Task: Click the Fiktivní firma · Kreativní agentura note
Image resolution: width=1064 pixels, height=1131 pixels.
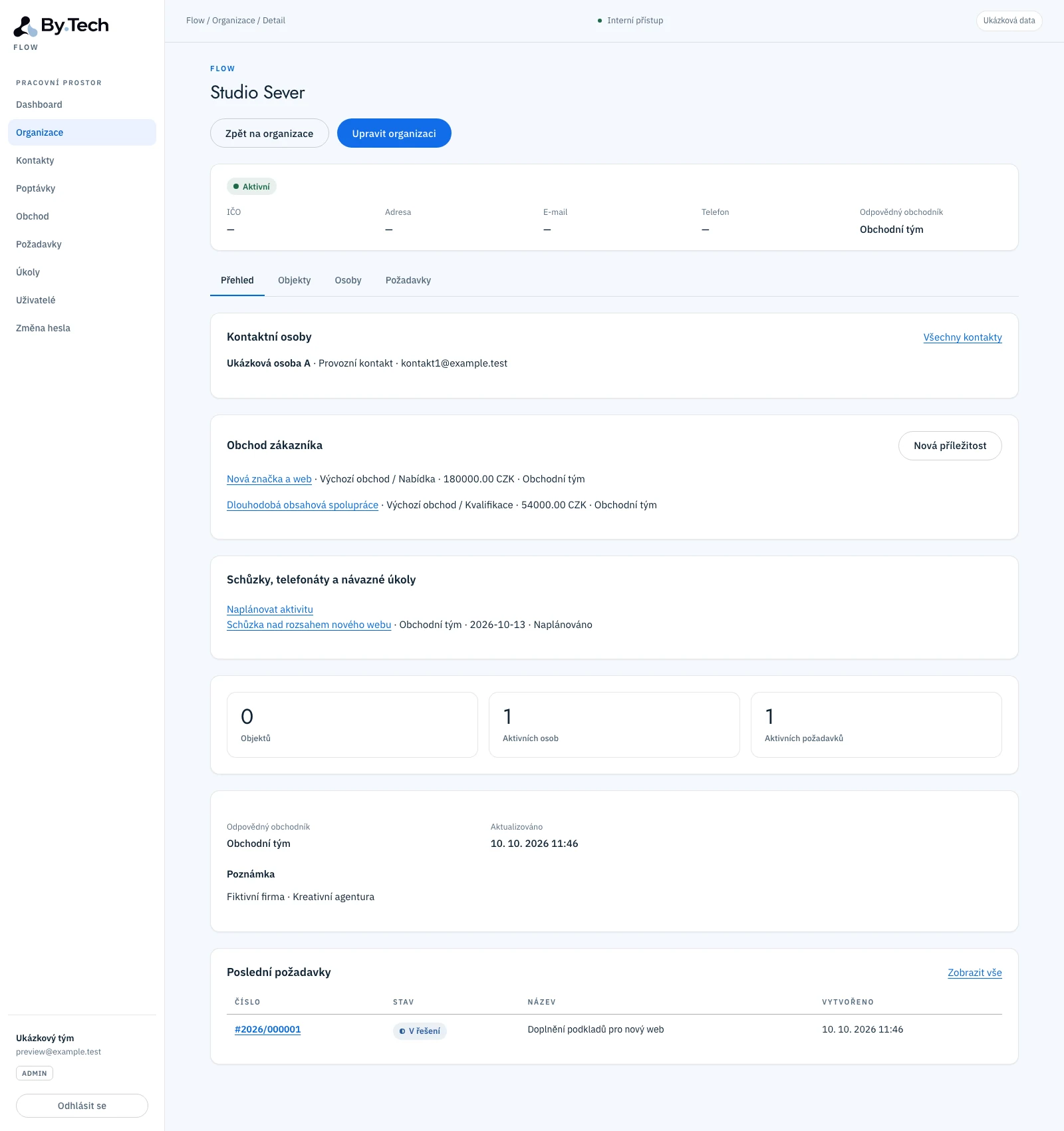Action: tap(301, 897)
